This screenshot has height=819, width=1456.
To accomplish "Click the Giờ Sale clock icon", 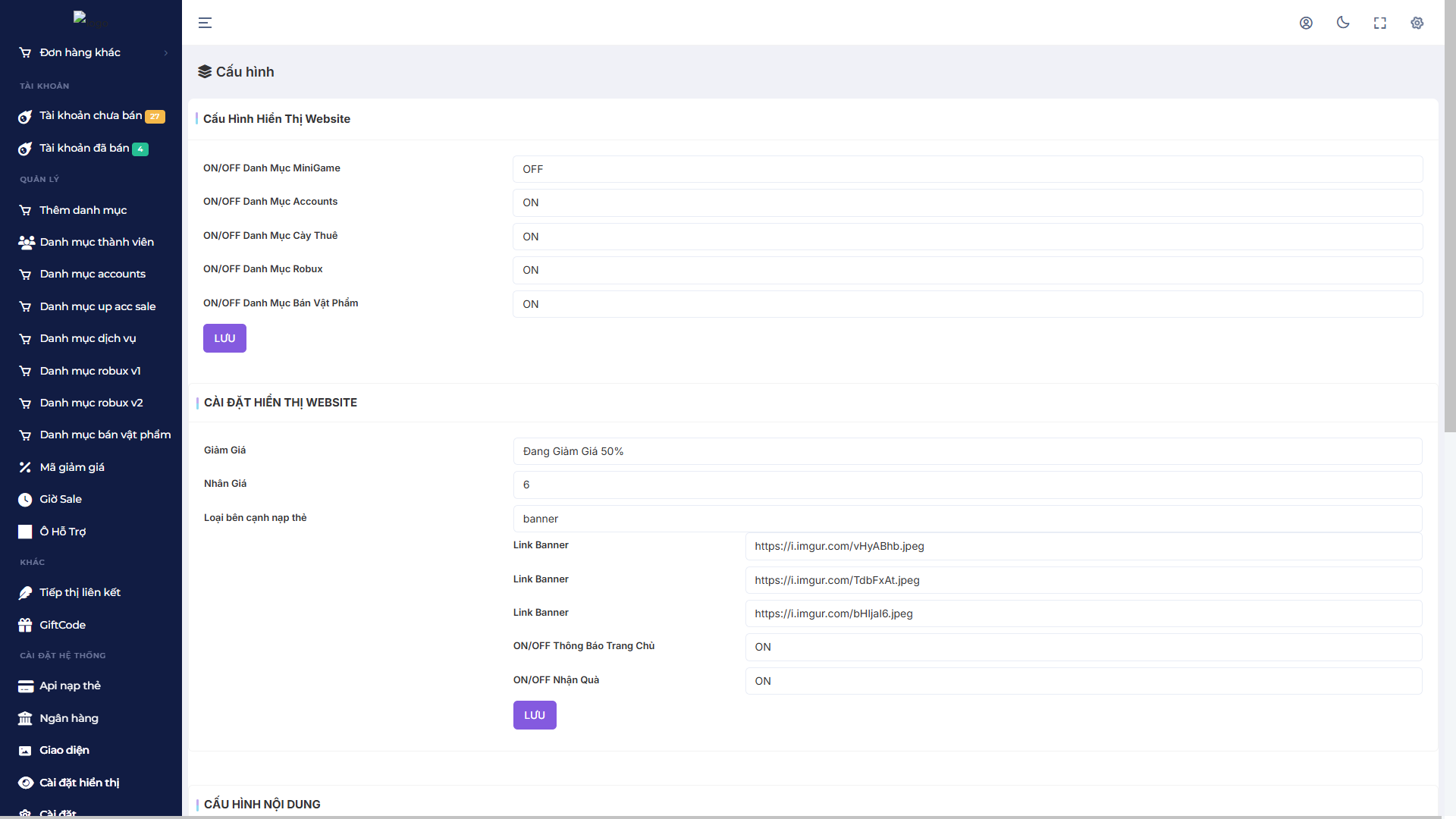I will point(25,500).
